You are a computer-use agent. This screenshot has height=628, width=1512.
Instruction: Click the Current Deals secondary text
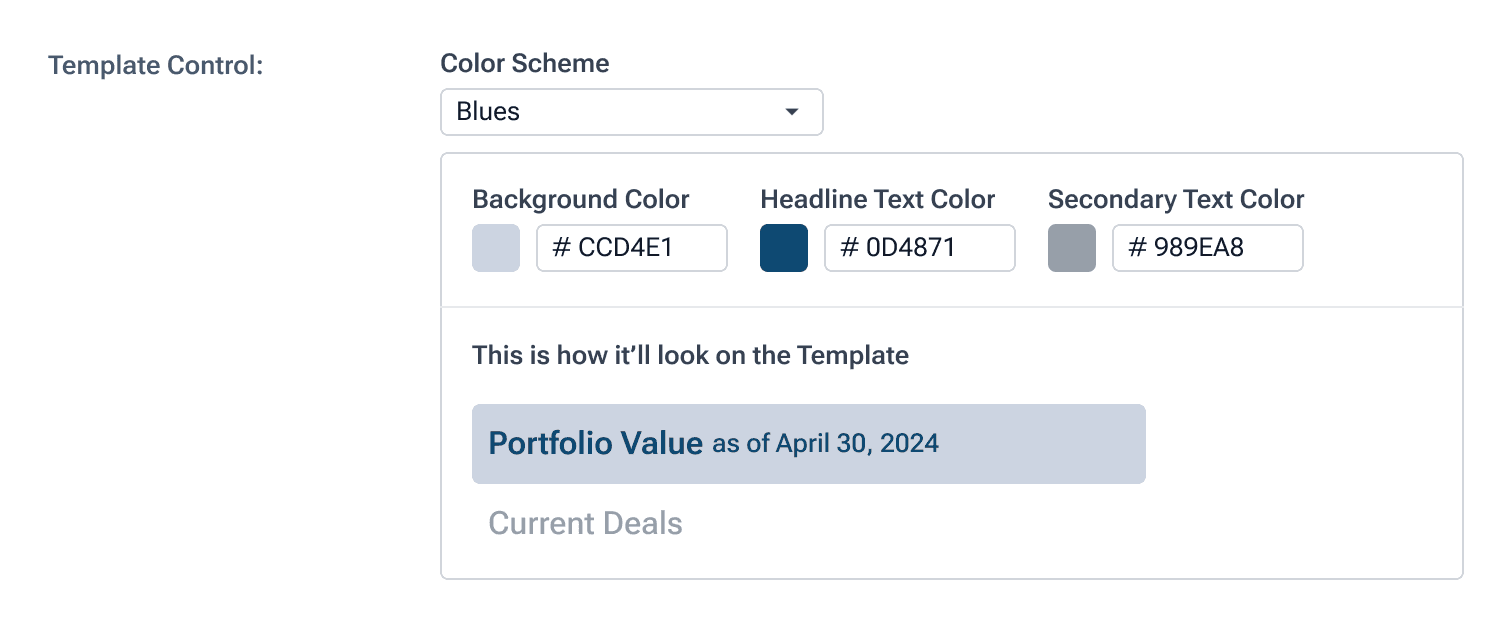click(585, 523)
